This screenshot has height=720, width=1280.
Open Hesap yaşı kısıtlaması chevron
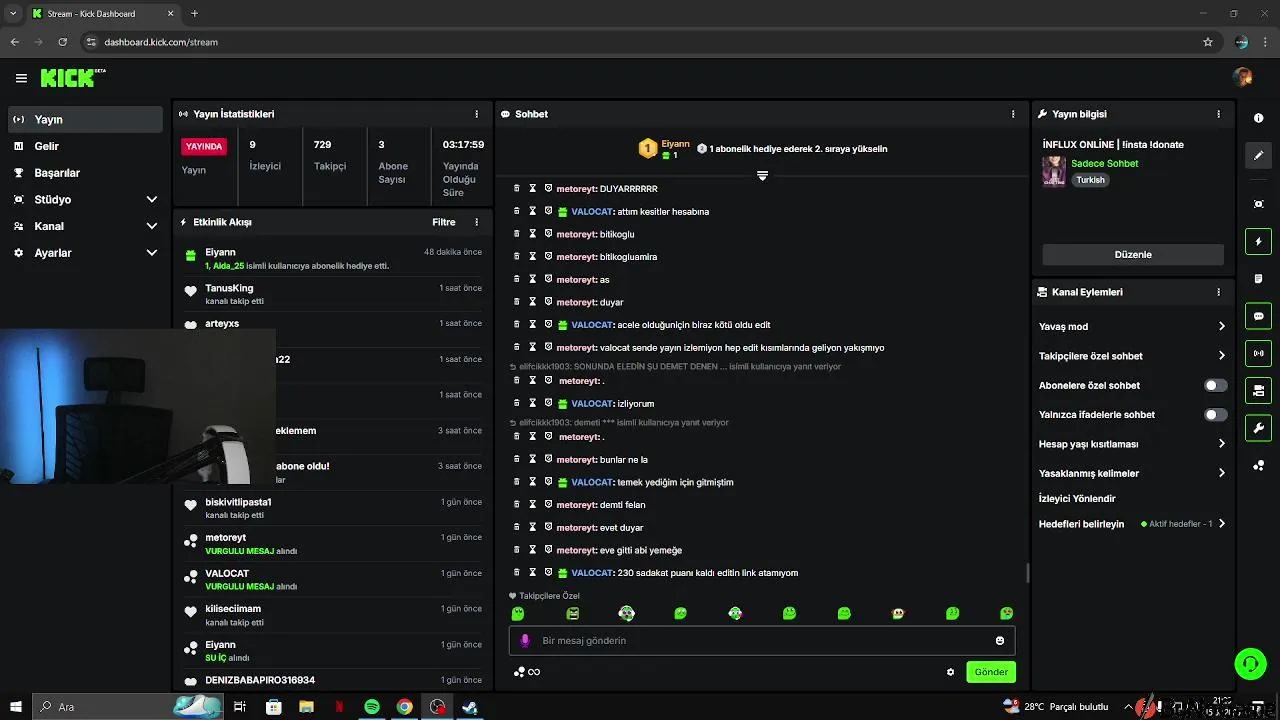1221,444
